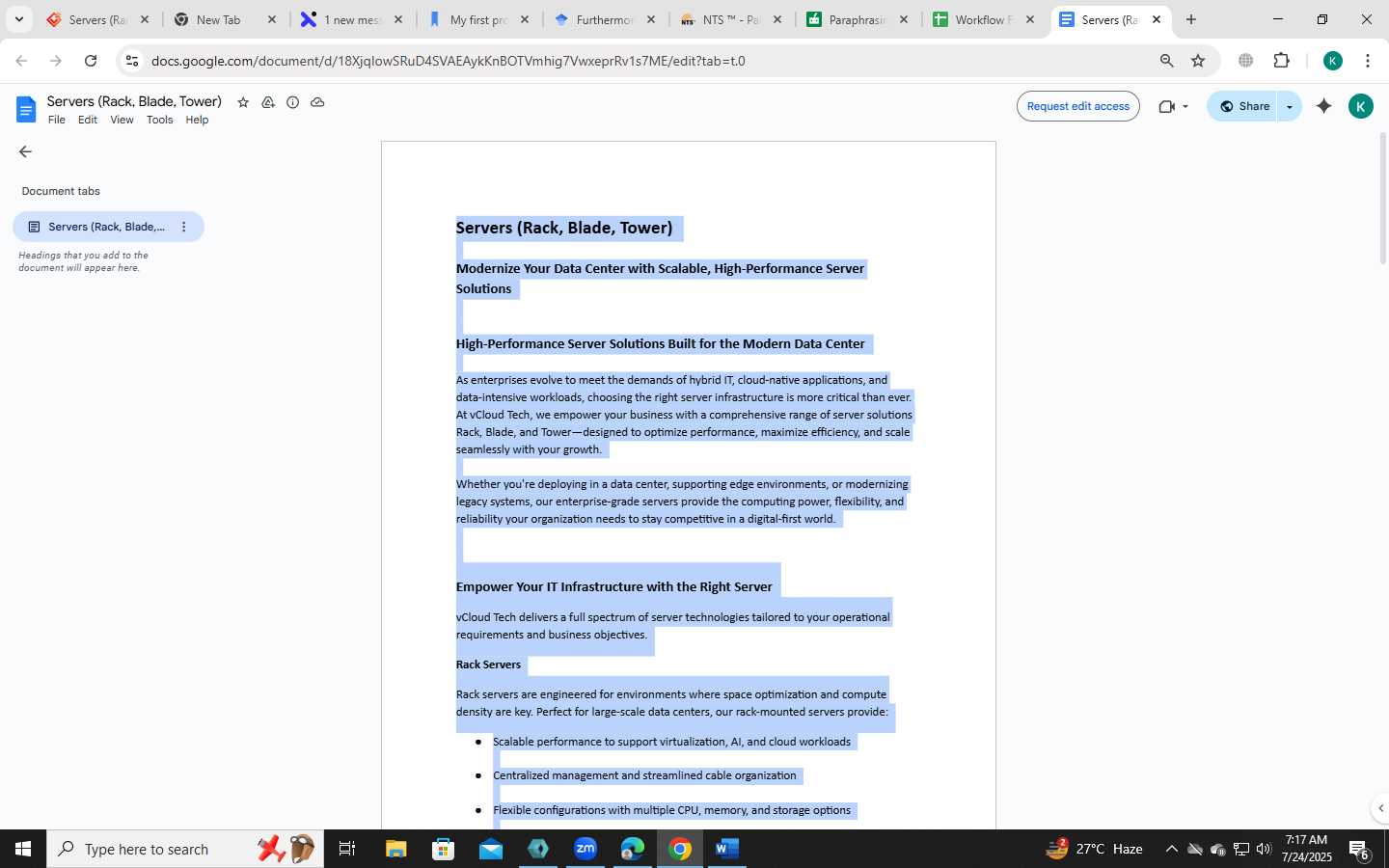Image resolution: width=1389 pixels, height=868 pixels.
Task: Open options for the Servers document tab
Action: tap(184, 227)
